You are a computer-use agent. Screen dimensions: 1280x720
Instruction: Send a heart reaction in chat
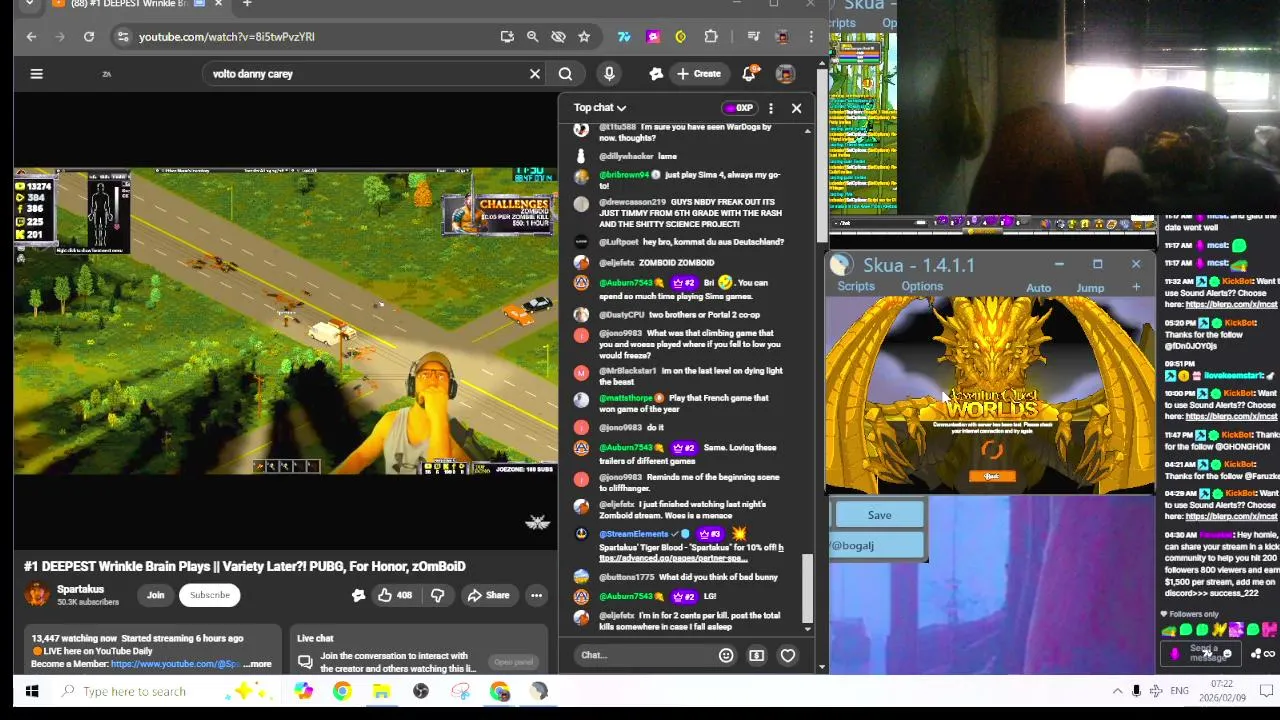(788, 656)
